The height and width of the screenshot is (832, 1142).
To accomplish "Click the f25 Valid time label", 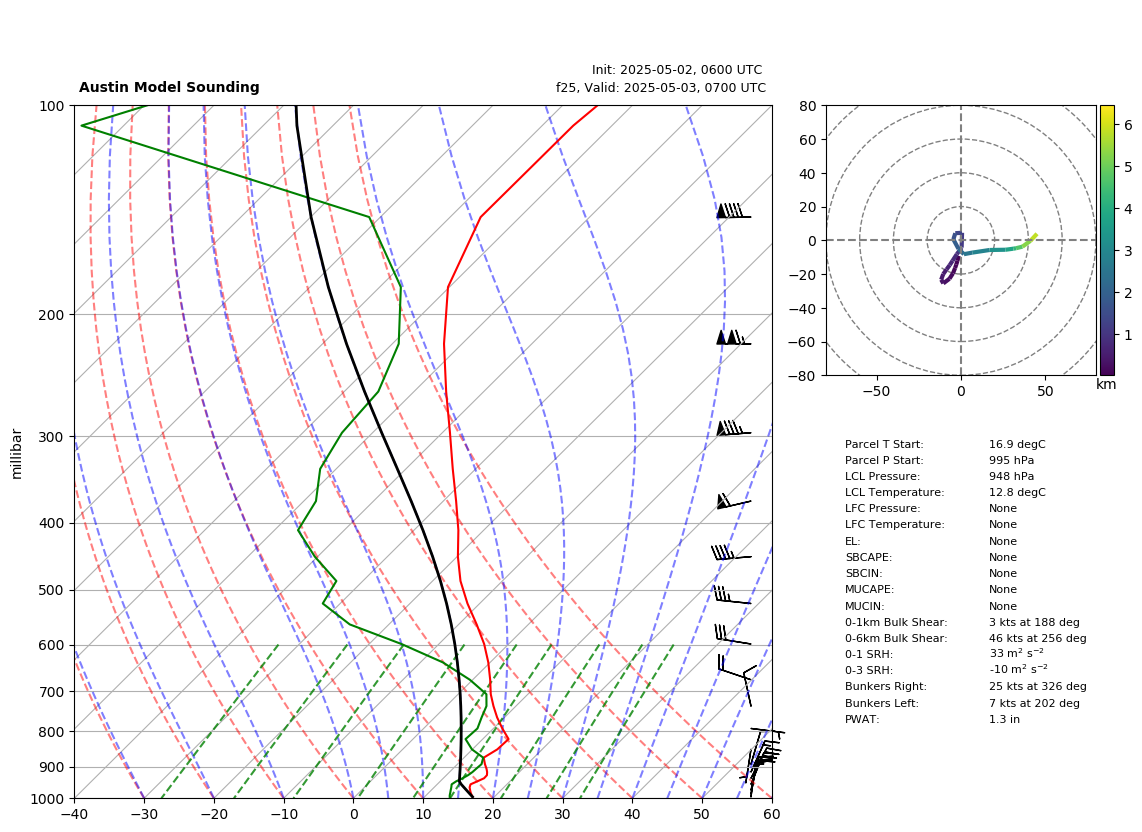I will [661, 87].
